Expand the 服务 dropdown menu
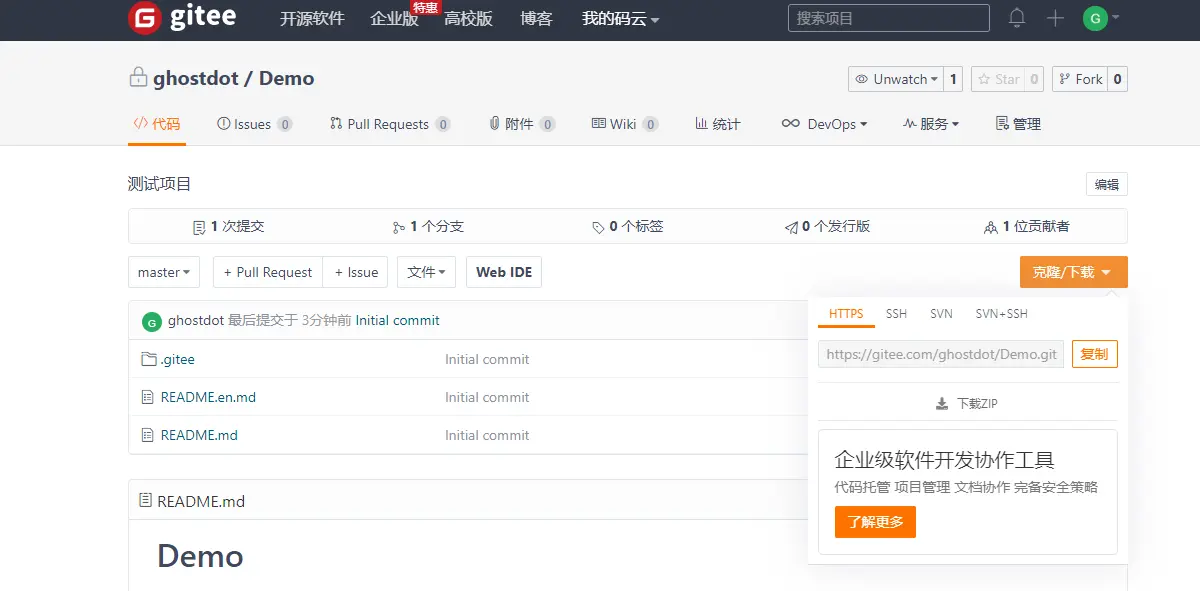 click(x=930, y=124)
